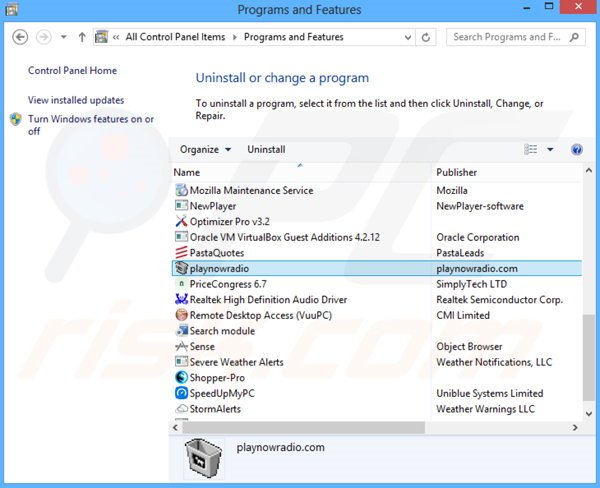Click the Weather Notifications, LLC publisher cell

494,362
